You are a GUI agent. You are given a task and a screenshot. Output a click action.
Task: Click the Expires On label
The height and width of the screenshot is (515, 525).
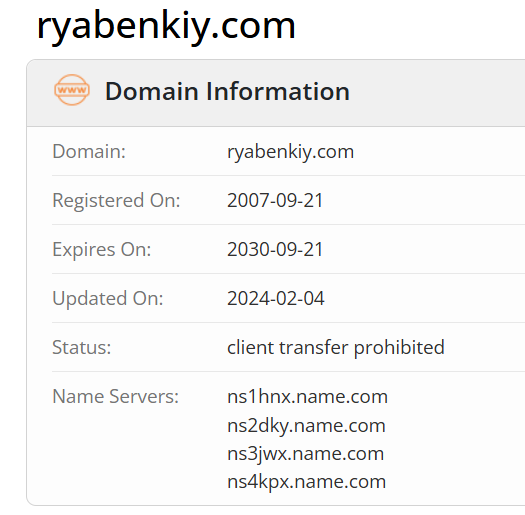(x=102, y=249)
